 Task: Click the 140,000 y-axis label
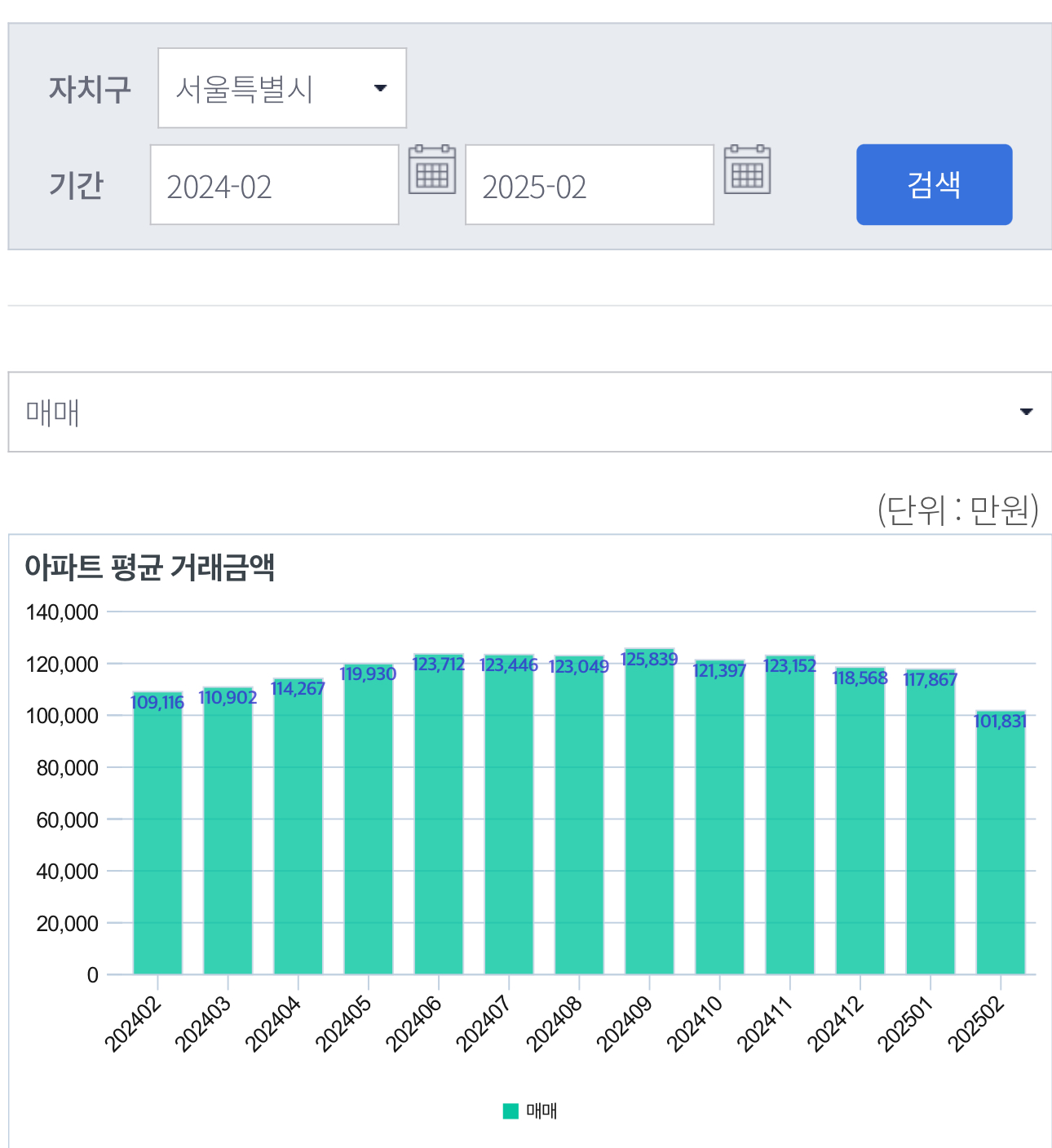pos(62,612)
